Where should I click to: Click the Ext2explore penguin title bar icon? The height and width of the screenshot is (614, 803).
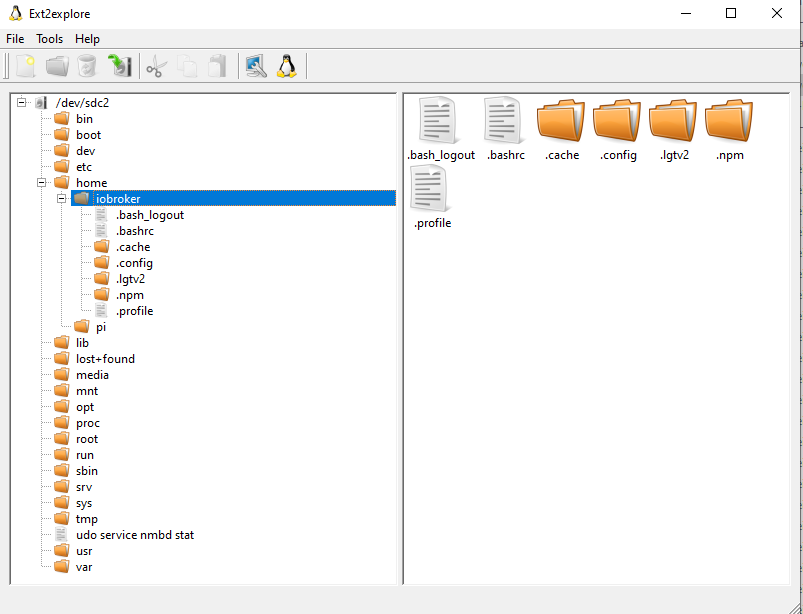15,13
